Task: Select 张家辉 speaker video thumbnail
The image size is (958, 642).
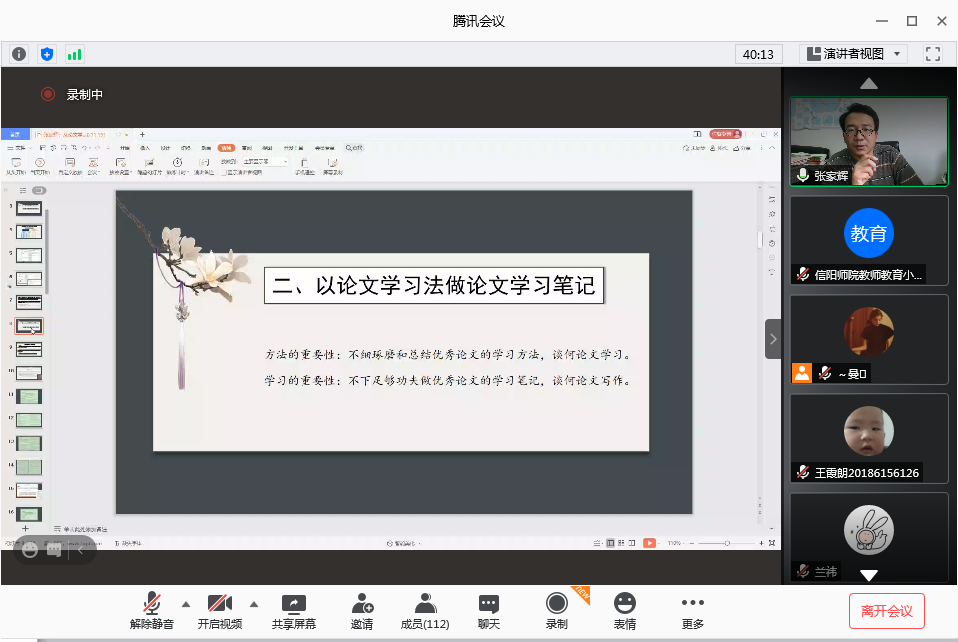Action: [868, 141]
